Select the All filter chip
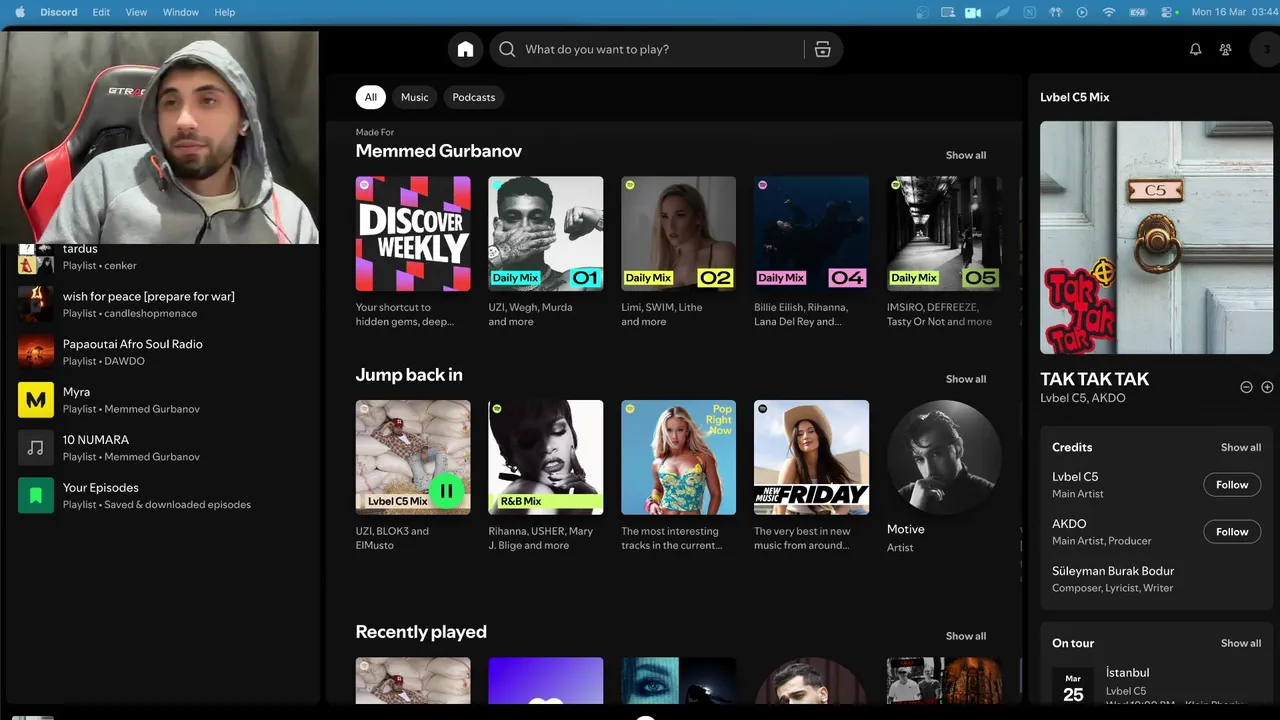The width and height of the screenshot is (1280, 720). (370, 97)
